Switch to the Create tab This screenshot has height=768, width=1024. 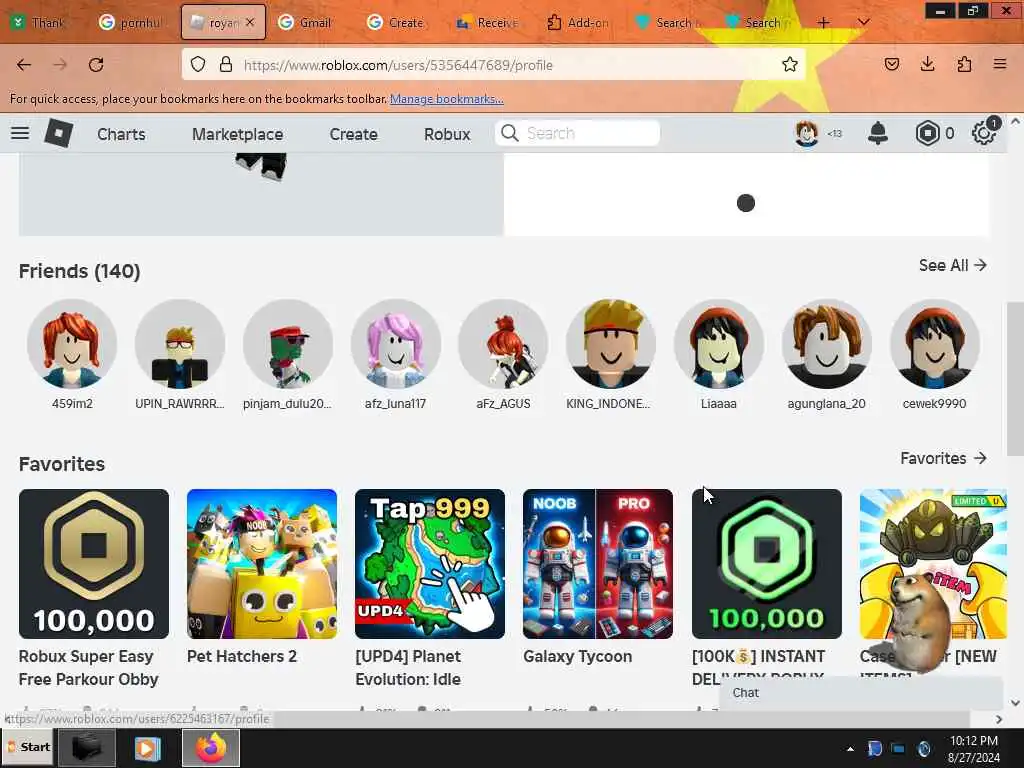pyautogui.click(x=397, y=23)
